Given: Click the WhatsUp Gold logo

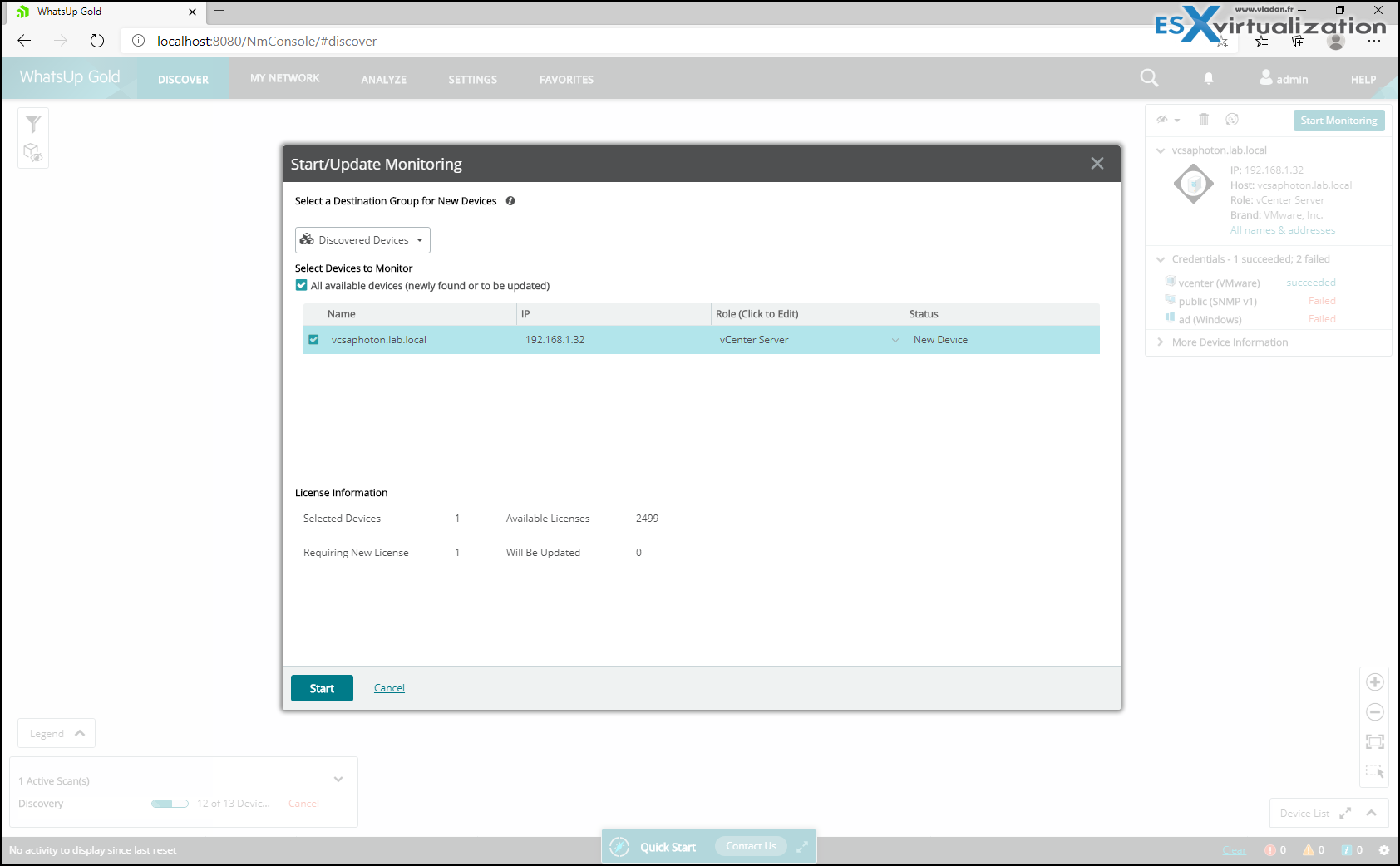Looking at the screenshot, I should [x=70, y=77].
